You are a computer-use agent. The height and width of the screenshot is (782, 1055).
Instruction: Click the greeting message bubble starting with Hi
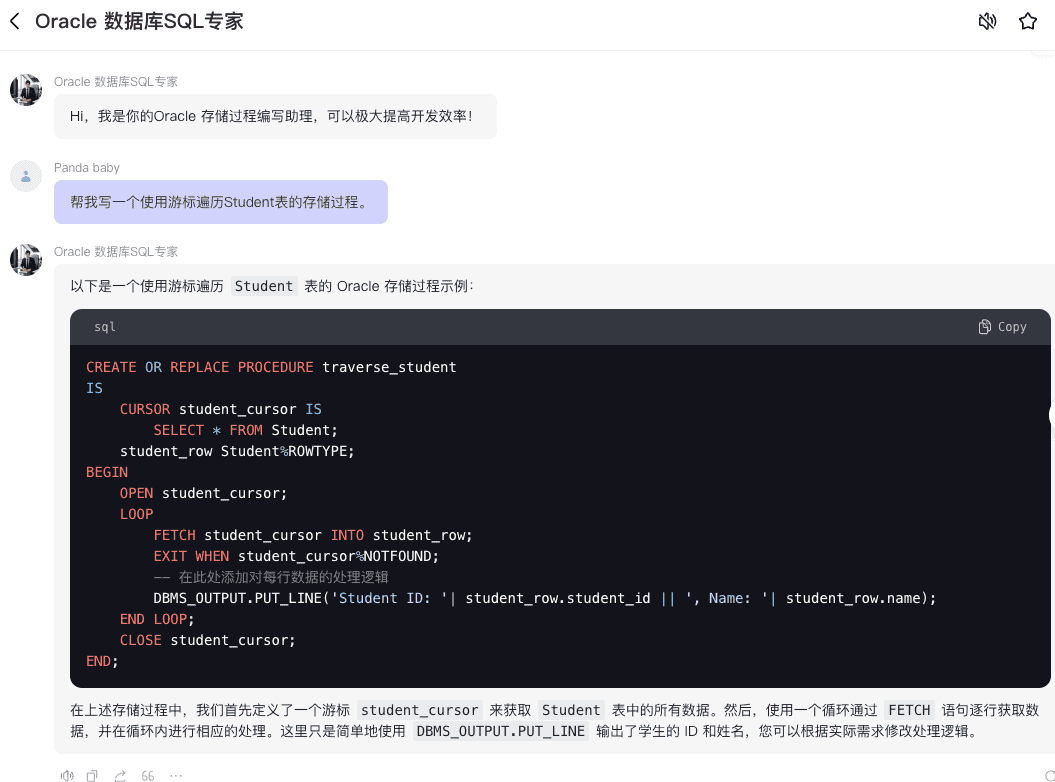[x=275, y=117]
